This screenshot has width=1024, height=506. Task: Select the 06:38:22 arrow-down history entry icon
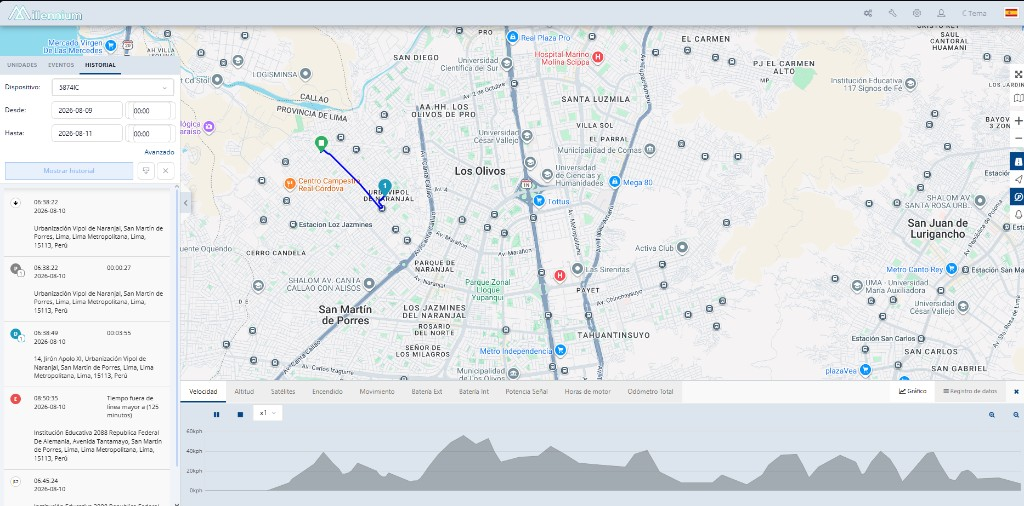click(x=15, y=202)
